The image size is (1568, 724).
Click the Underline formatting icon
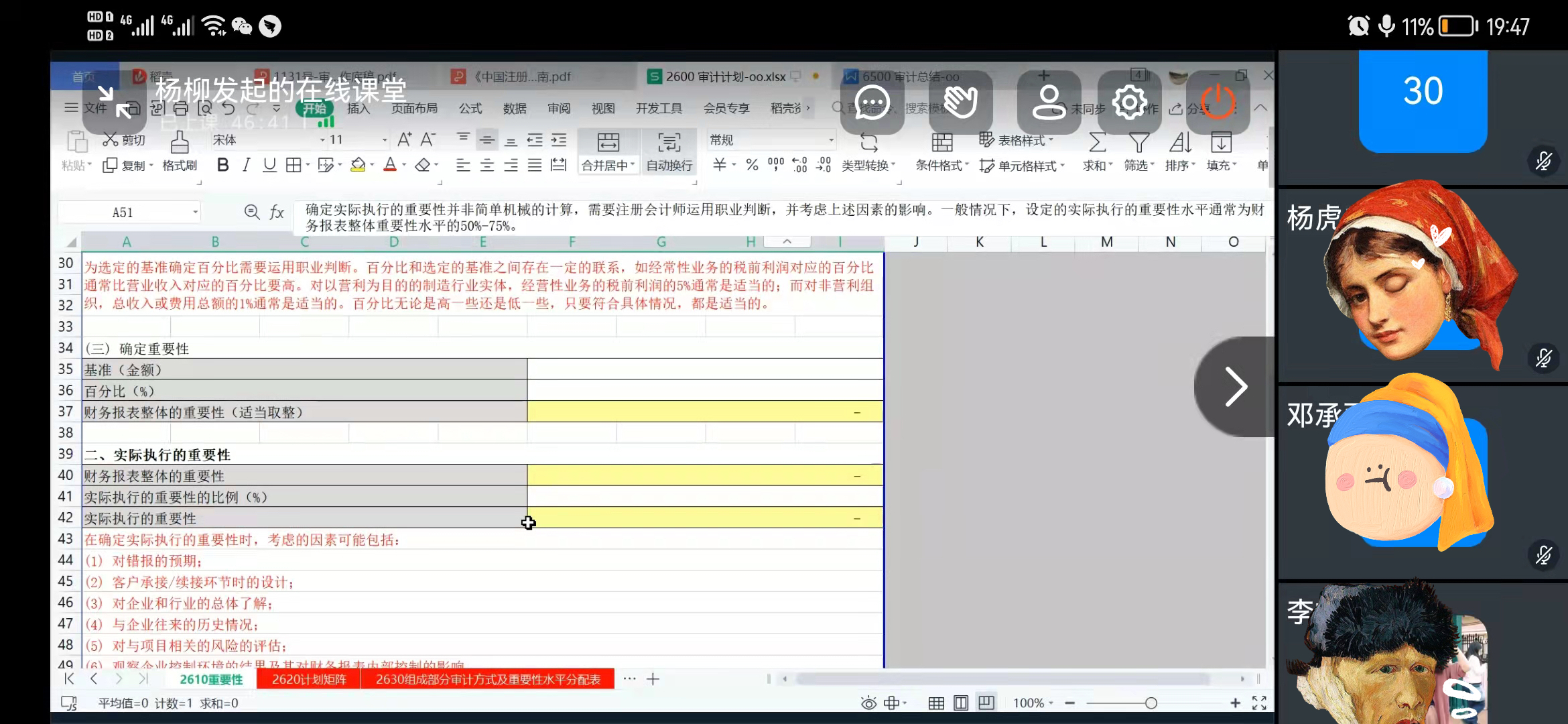click(x=269, y=165)
